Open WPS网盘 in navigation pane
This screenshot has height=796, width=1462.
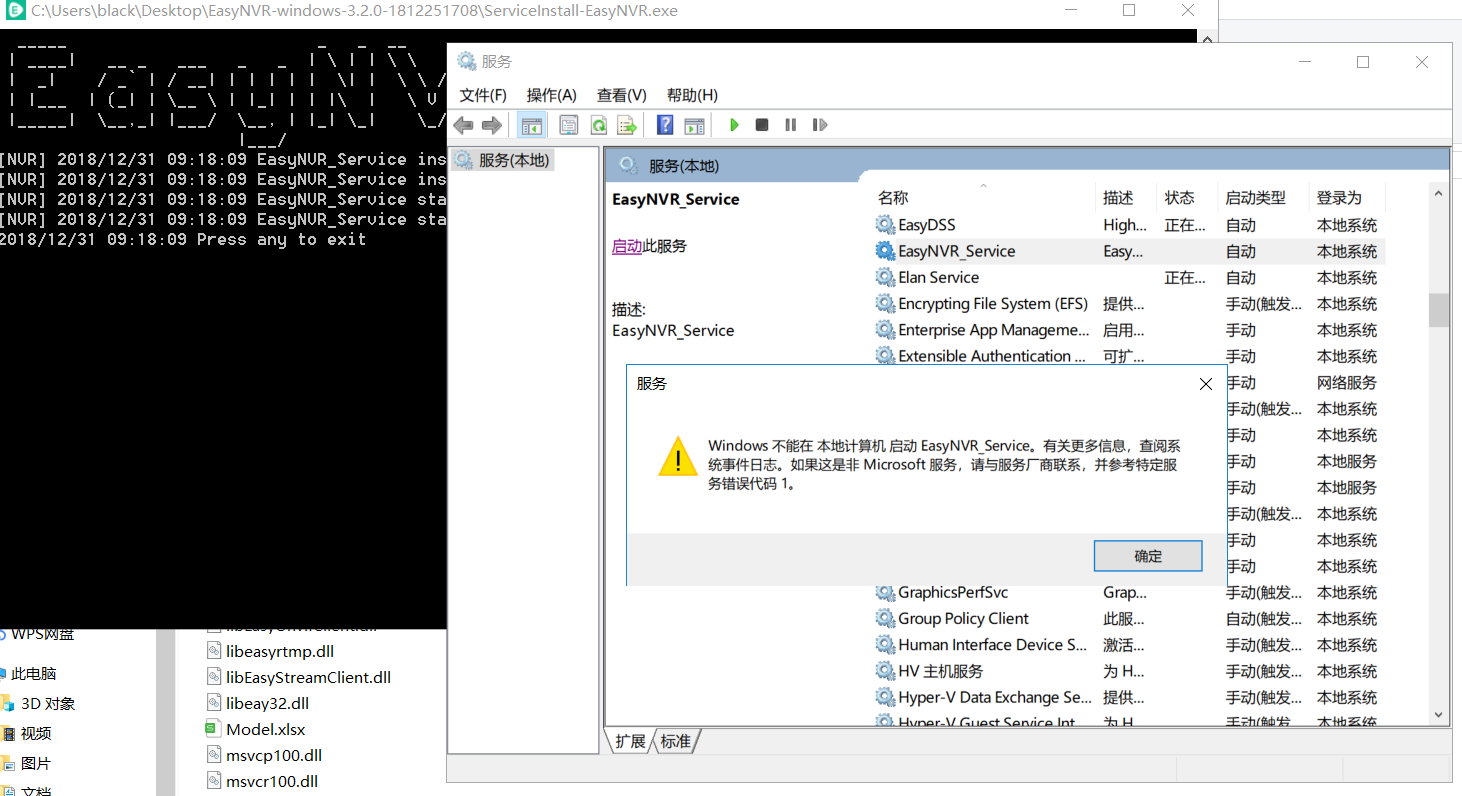click(x=42, y=634)
